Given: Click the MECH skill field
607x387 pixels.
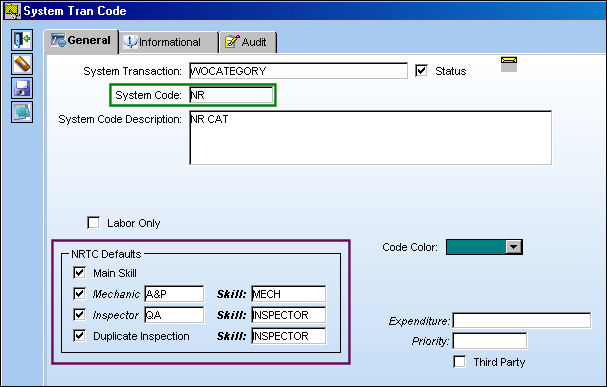Looking at the screenshot, I should point(288,294).
